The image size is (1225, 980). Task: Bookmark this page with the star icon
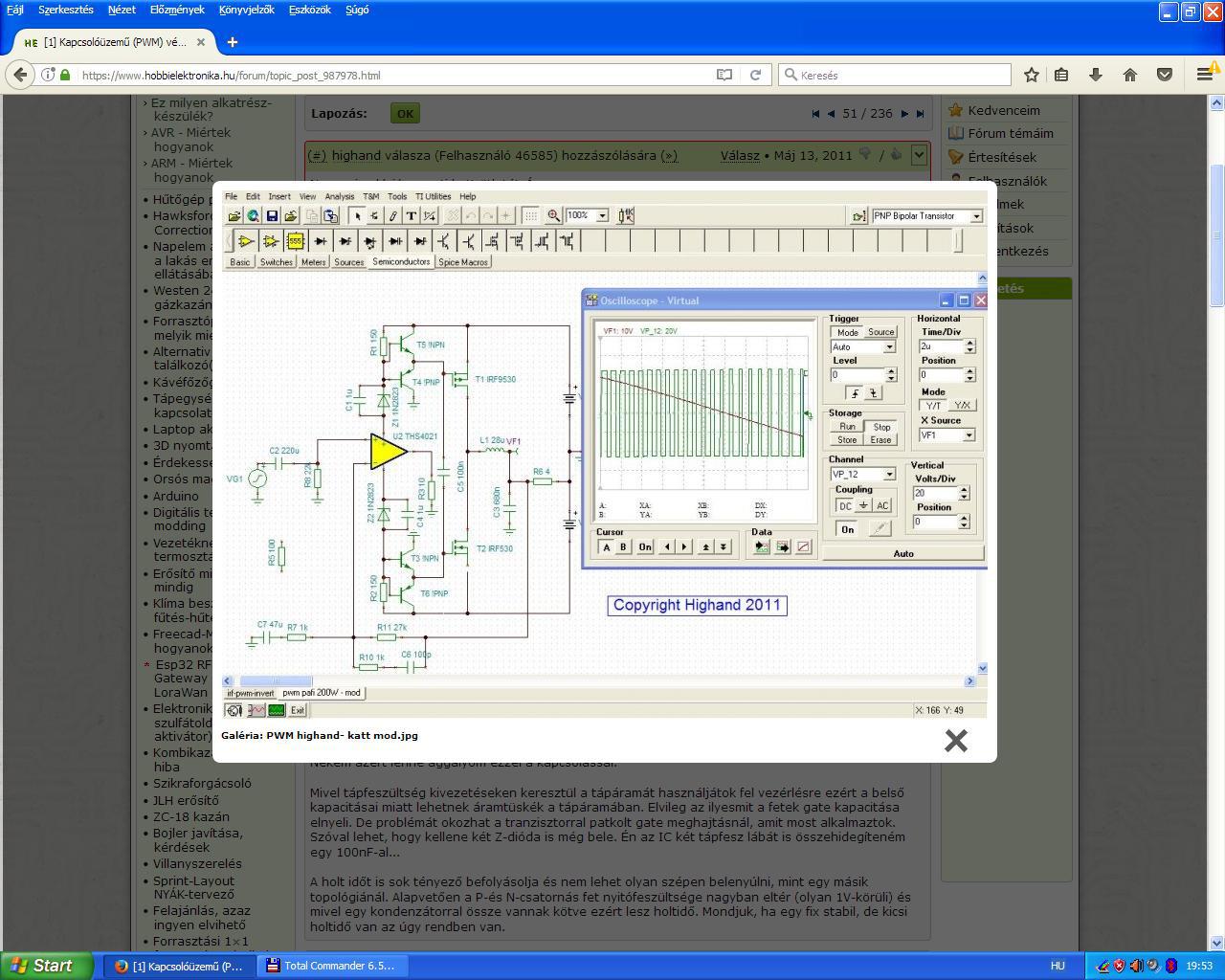click(1032, 75)
